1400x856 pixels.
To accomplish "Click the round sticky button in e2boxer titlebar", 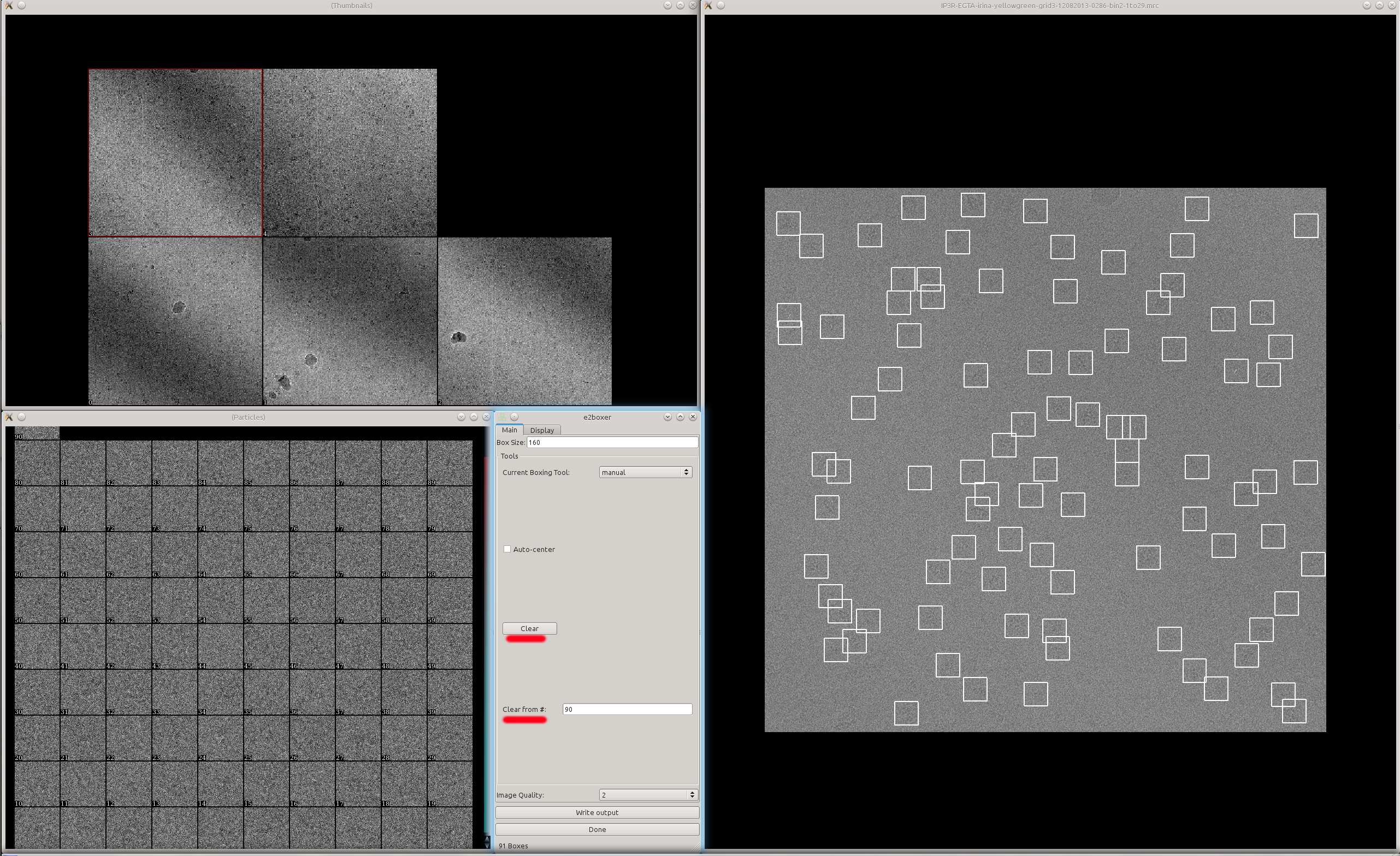I will pyautogui.click(x=514, y=417).
